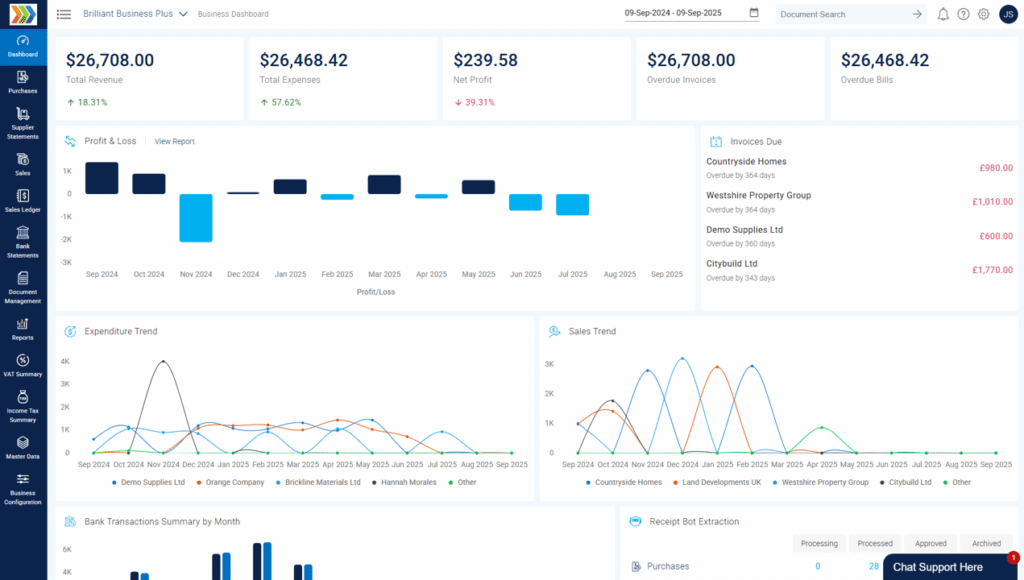The image size is (1024, 580).
Task: Select the Archived column header
Action: pyautogui.click(x=986, y=543)
